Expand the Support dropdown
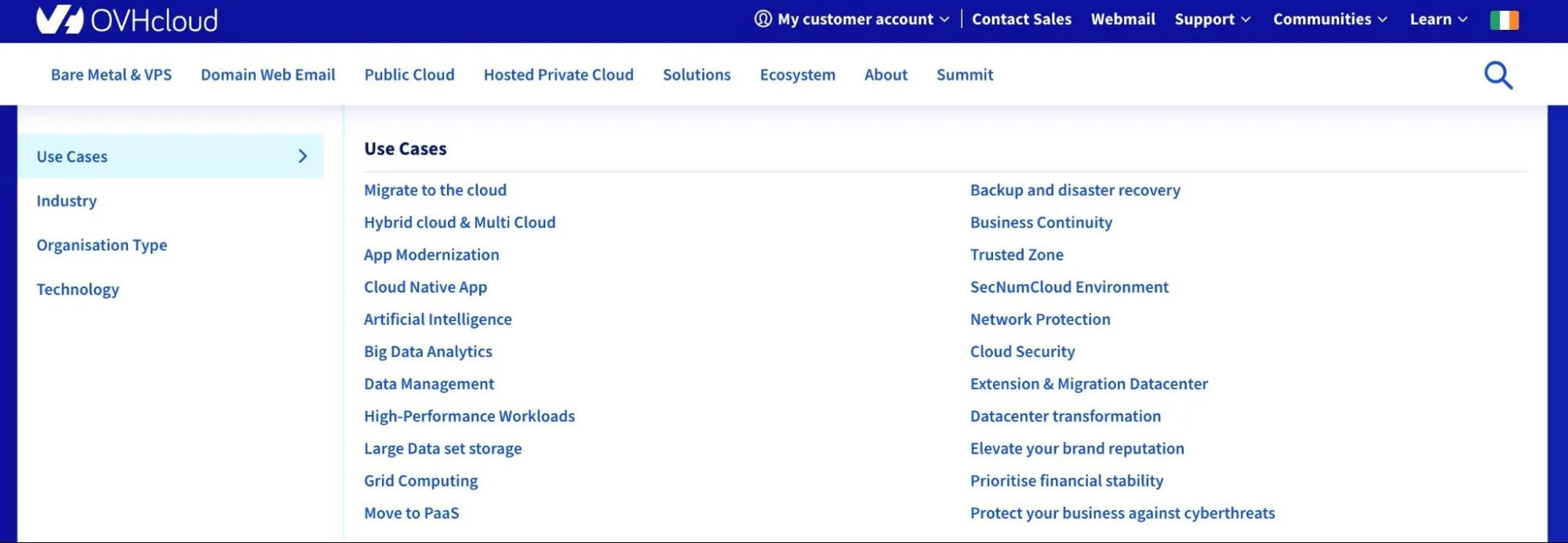1568x543 pixels. (x=1212, y=19)
